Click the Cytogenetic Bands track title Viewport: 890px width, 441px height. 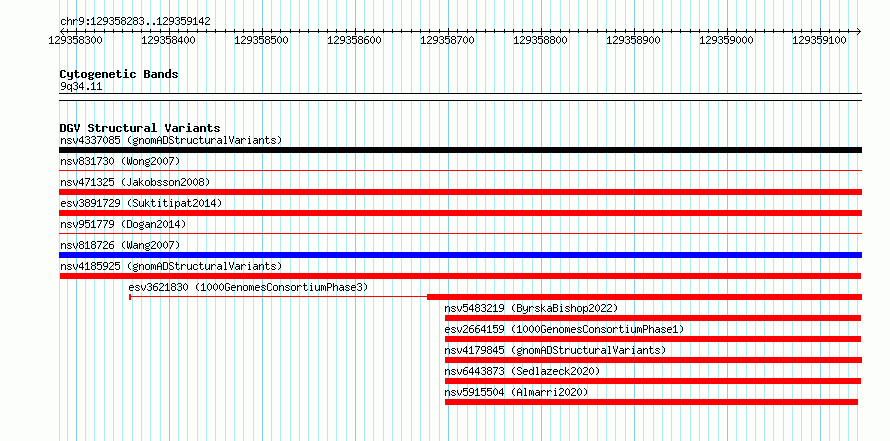click(119, 74)
